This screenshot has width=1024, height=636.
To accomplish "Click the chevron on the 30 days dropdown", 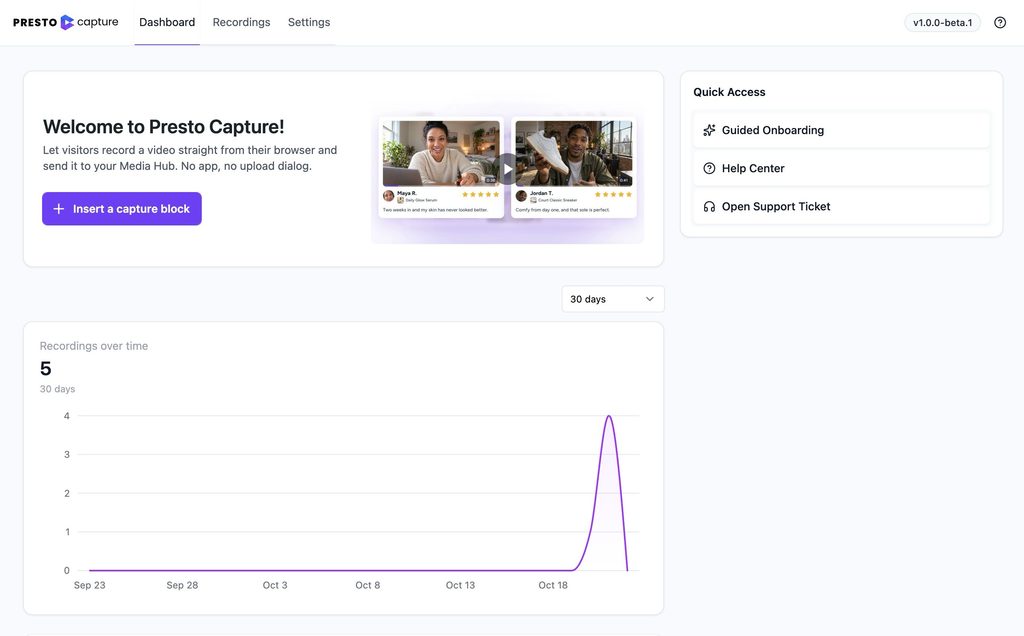I will tap(650, 299).
